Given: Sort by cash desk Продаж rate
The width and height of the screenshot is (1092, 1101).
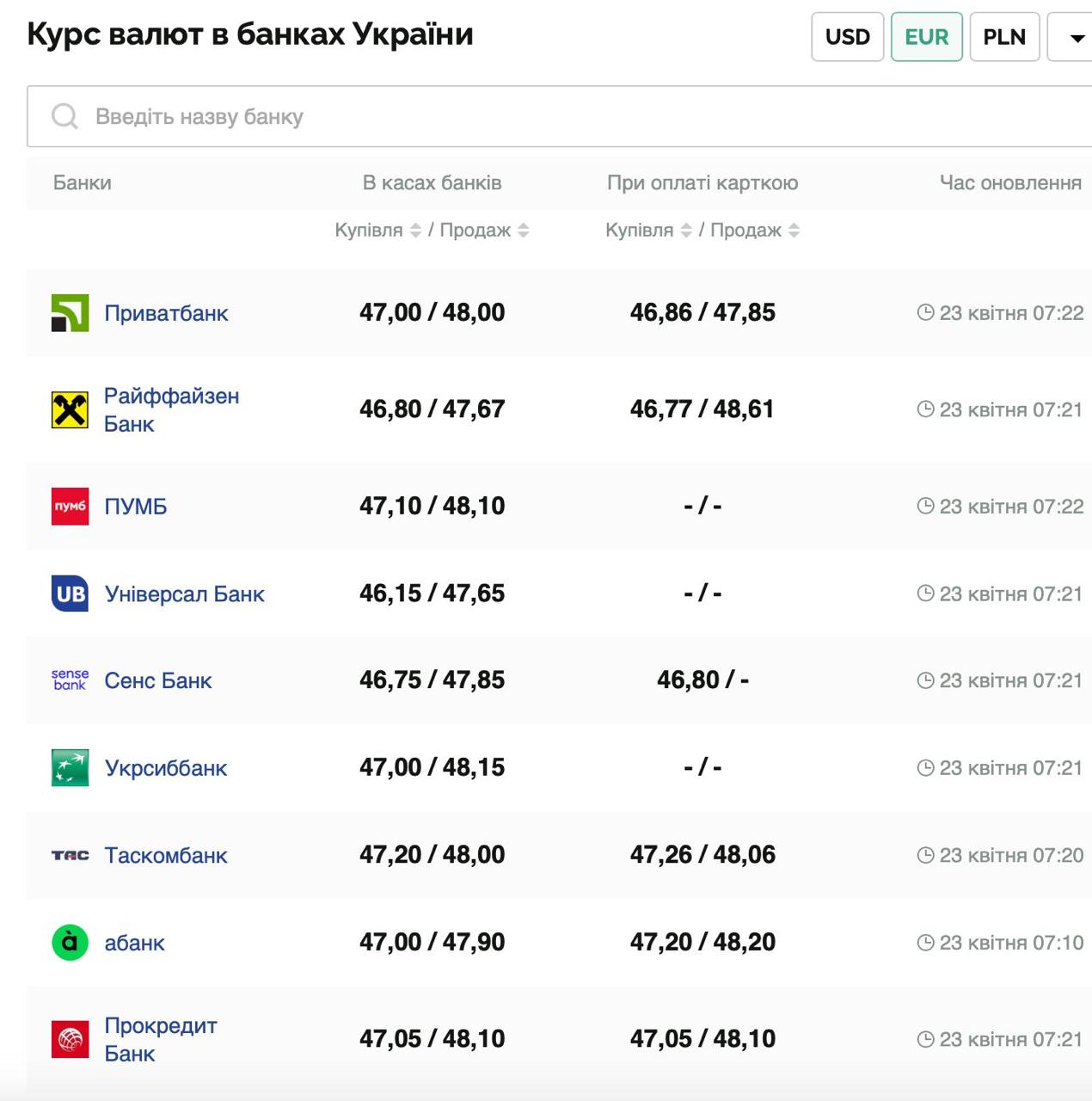Looking at the screenshot, I should pyautogui.click(x=523, y=231).
